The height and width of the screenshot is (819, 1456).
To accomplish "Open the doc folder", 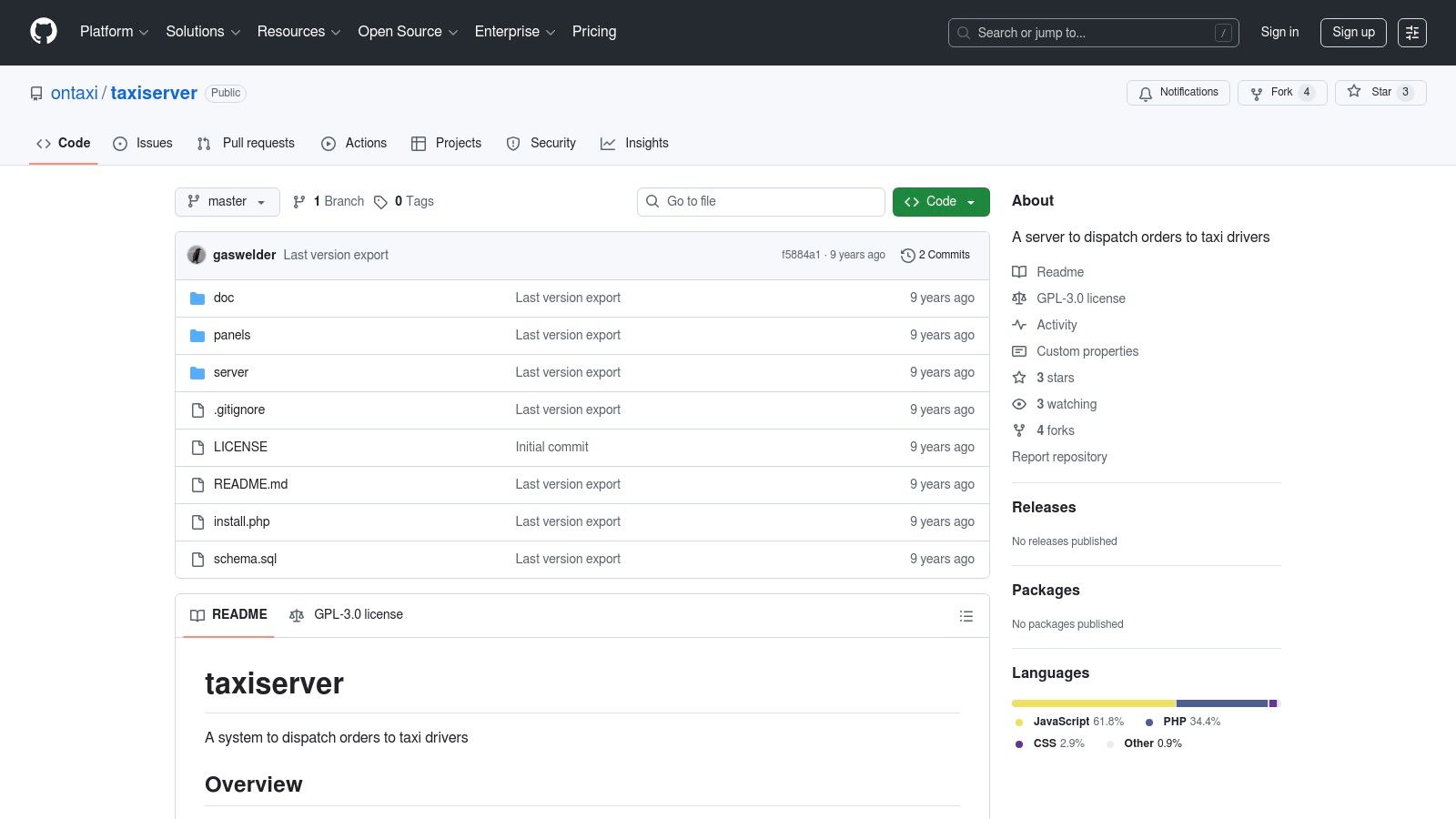I will (223, 298).
